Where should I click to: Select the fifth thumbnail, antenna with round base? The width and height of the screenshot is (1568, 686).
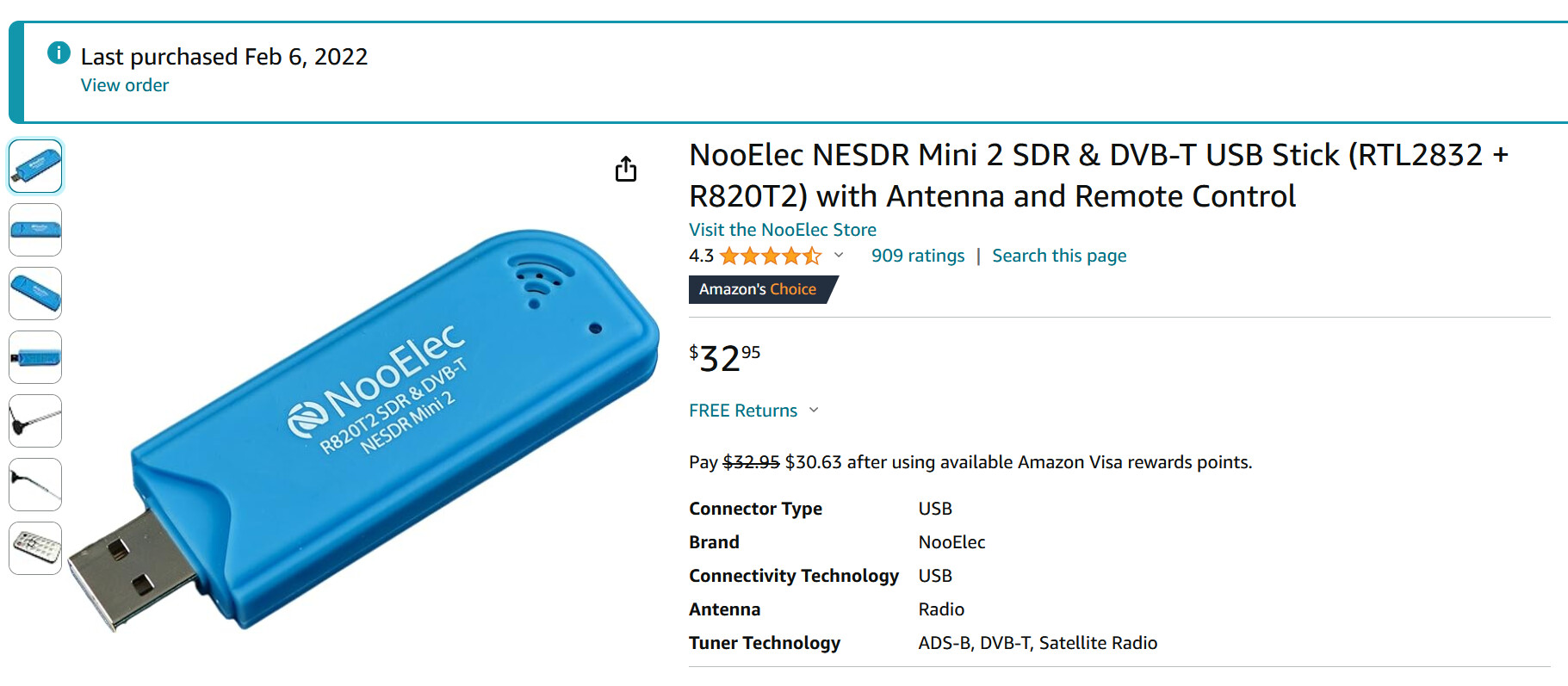tap(35, 421)
